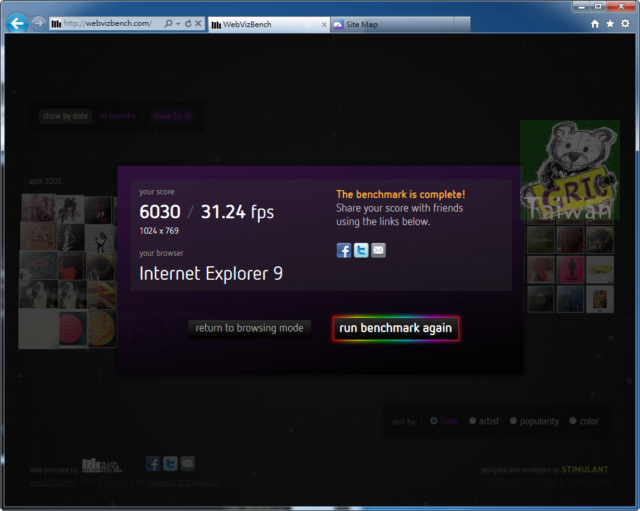Click the footer email envelope icon

click(188, 464)
